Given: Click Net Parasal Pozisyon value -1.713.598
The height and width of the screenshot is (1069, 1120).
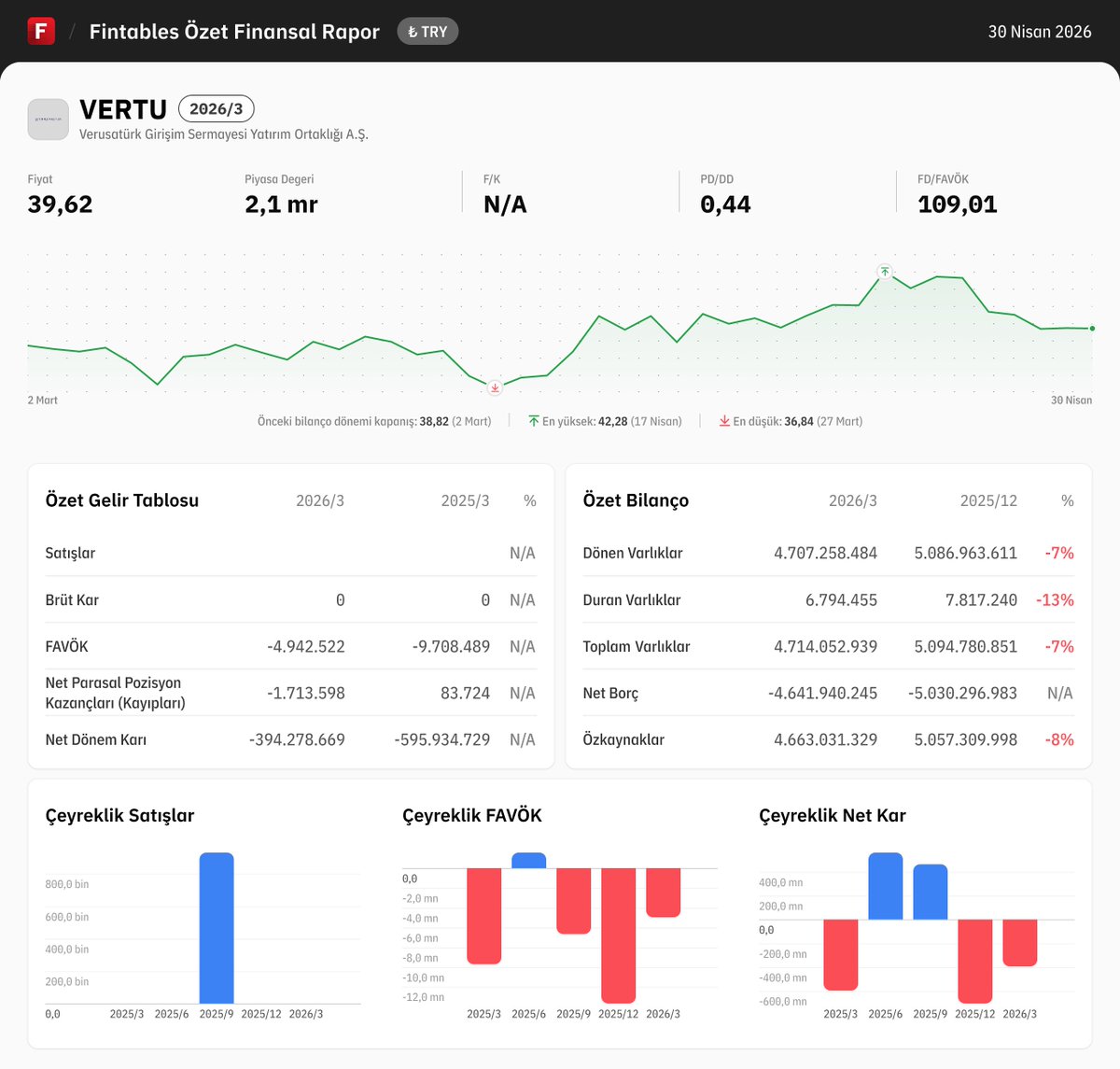Looking at the screenshot, I should (x=306, y=693).
